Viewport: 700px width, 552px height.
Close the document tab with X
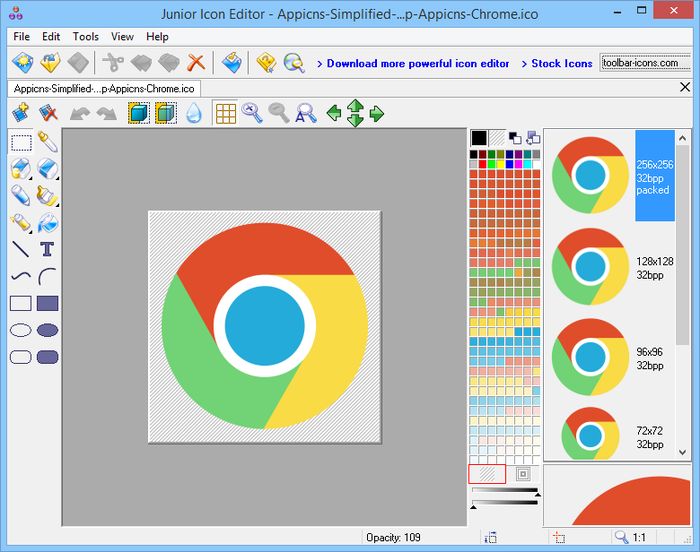pos(684,88)
